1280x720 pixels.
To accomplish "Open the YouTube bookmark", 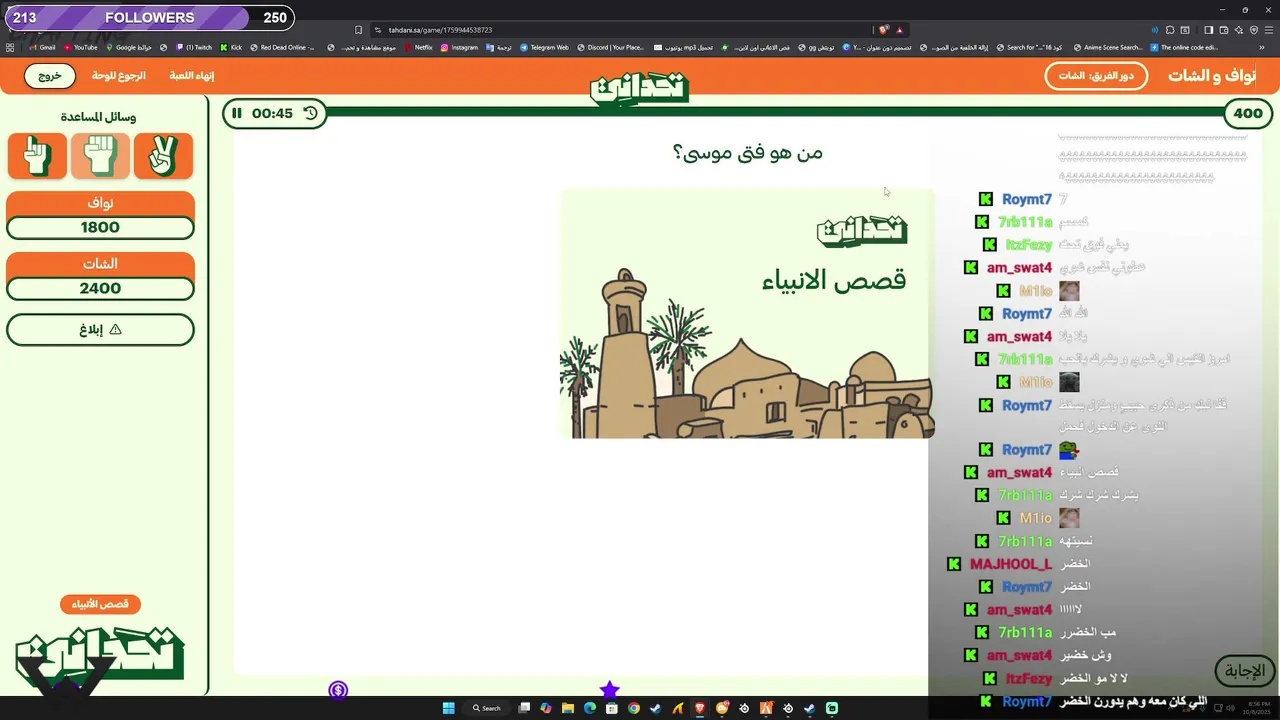I will pyautogui.click(x=81, y=47).
